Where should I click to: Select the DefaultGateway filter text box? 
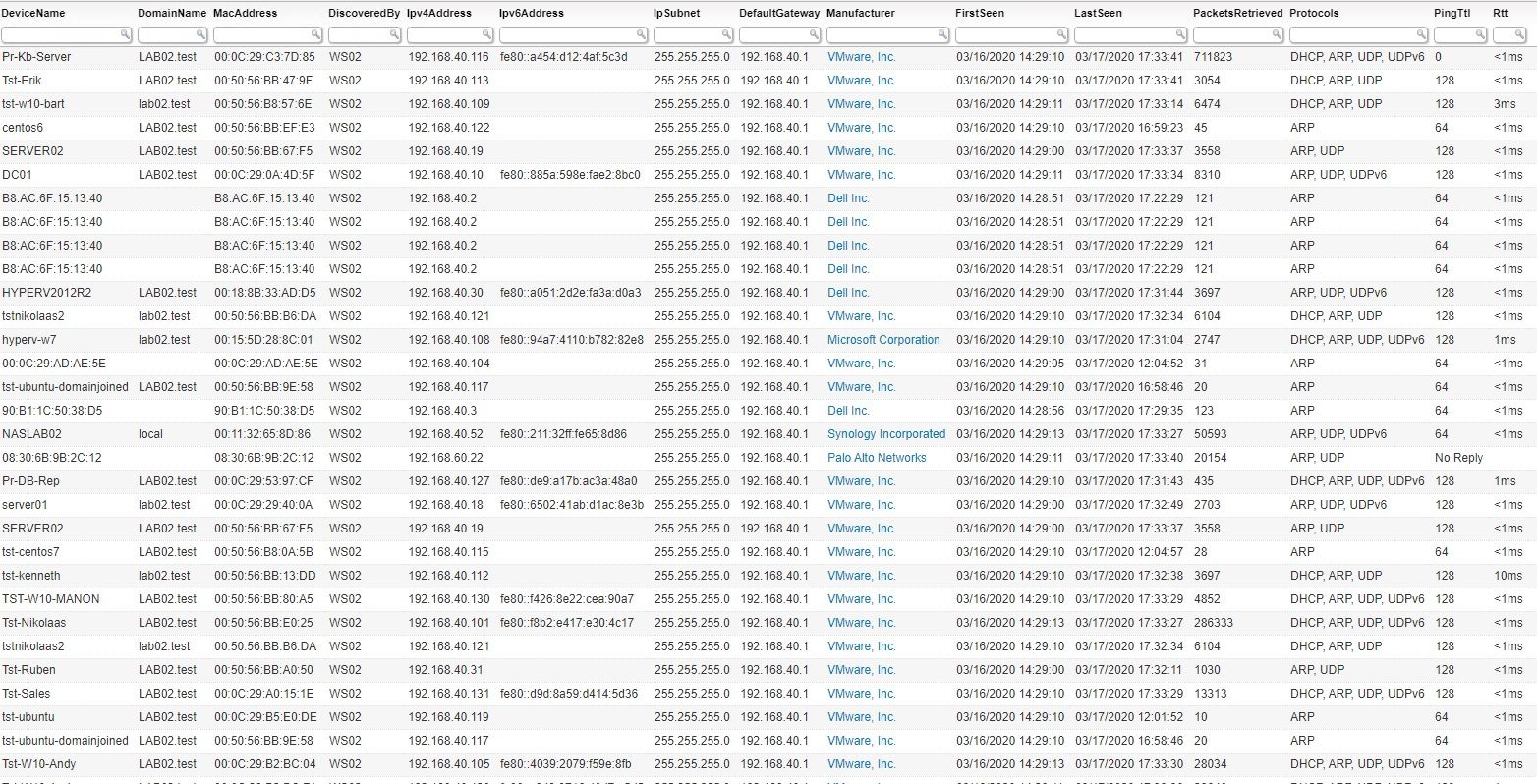coord(772,34)
